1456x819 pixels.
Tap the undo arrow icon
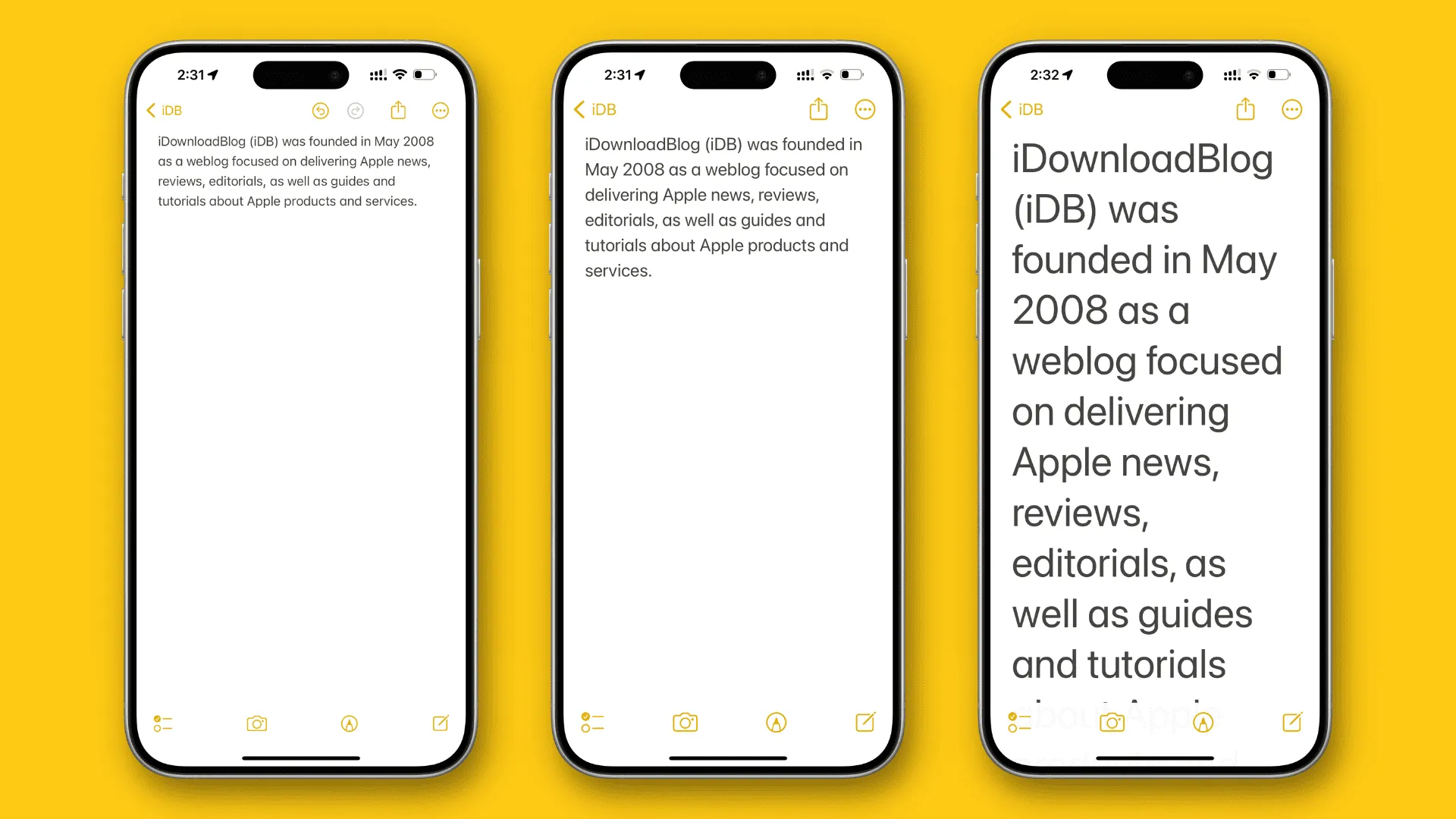[320, 110]
